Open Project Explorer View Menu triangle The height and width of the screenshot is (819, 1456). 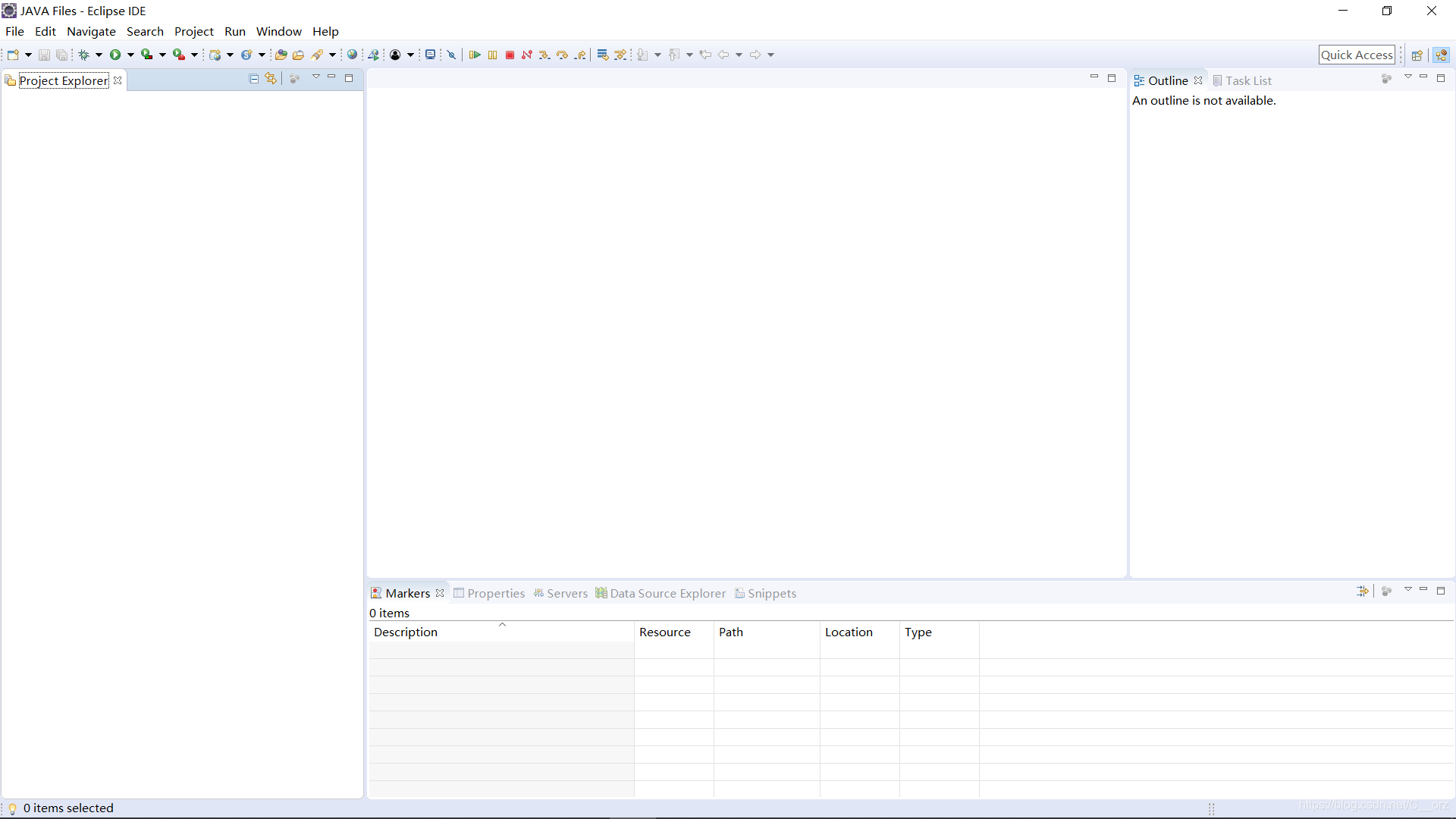tap(316, 77)
